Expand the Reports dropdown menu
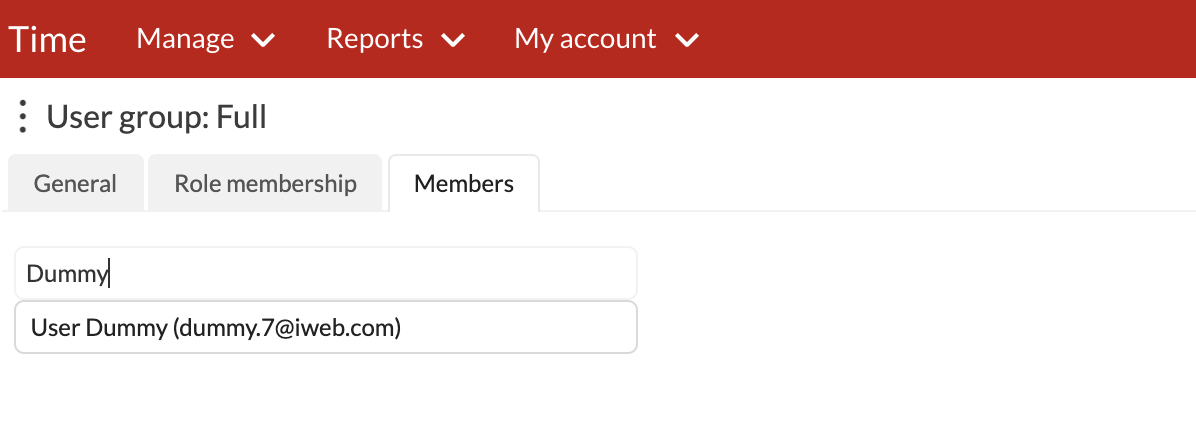Image resolution: width=1196 pixels, height=448 pixels. click(396, 39)
